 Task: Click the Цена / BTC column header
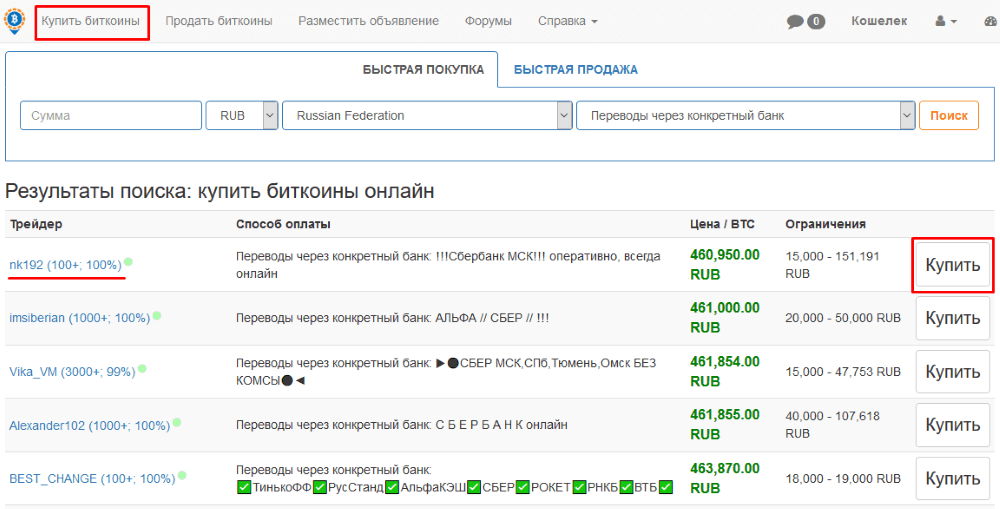pos(722,224)
